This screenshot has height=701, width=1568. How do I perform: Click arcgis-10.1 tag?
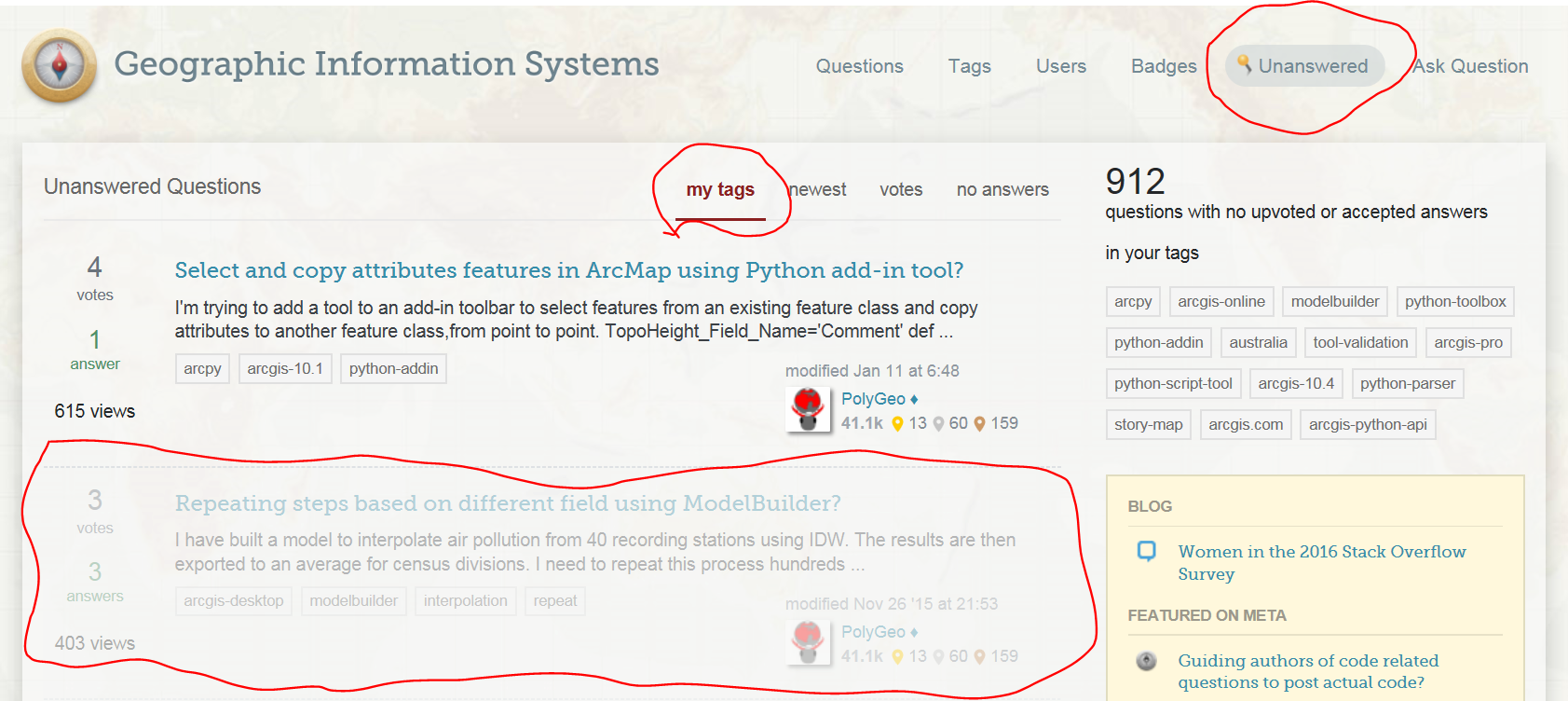[x=285, y=369]
